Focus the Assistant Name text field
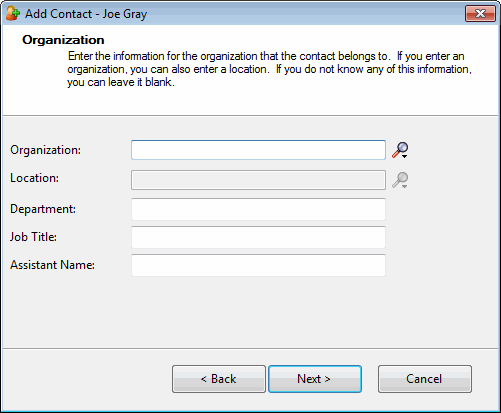This screenshot has height=413, width=501. pos(258,265)
